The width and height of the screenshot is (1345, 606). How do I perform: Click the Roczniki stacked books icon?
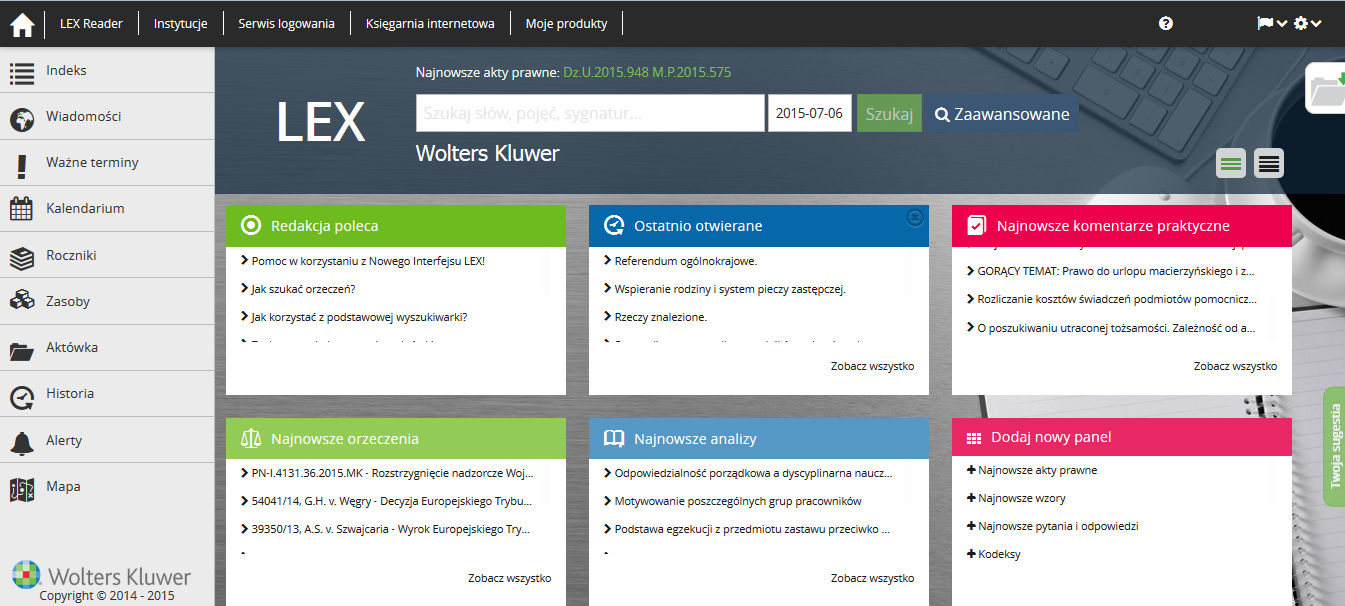[x=22, y=257]
